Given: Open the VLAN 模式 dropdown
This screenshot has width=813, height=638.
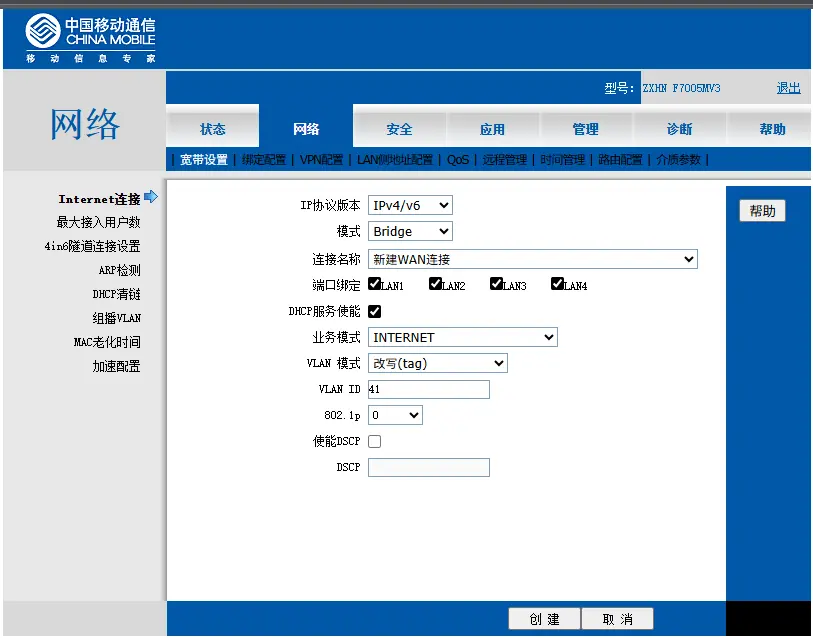Looking at the screenshot, I should pyautogui.click(x=437, y=363).
